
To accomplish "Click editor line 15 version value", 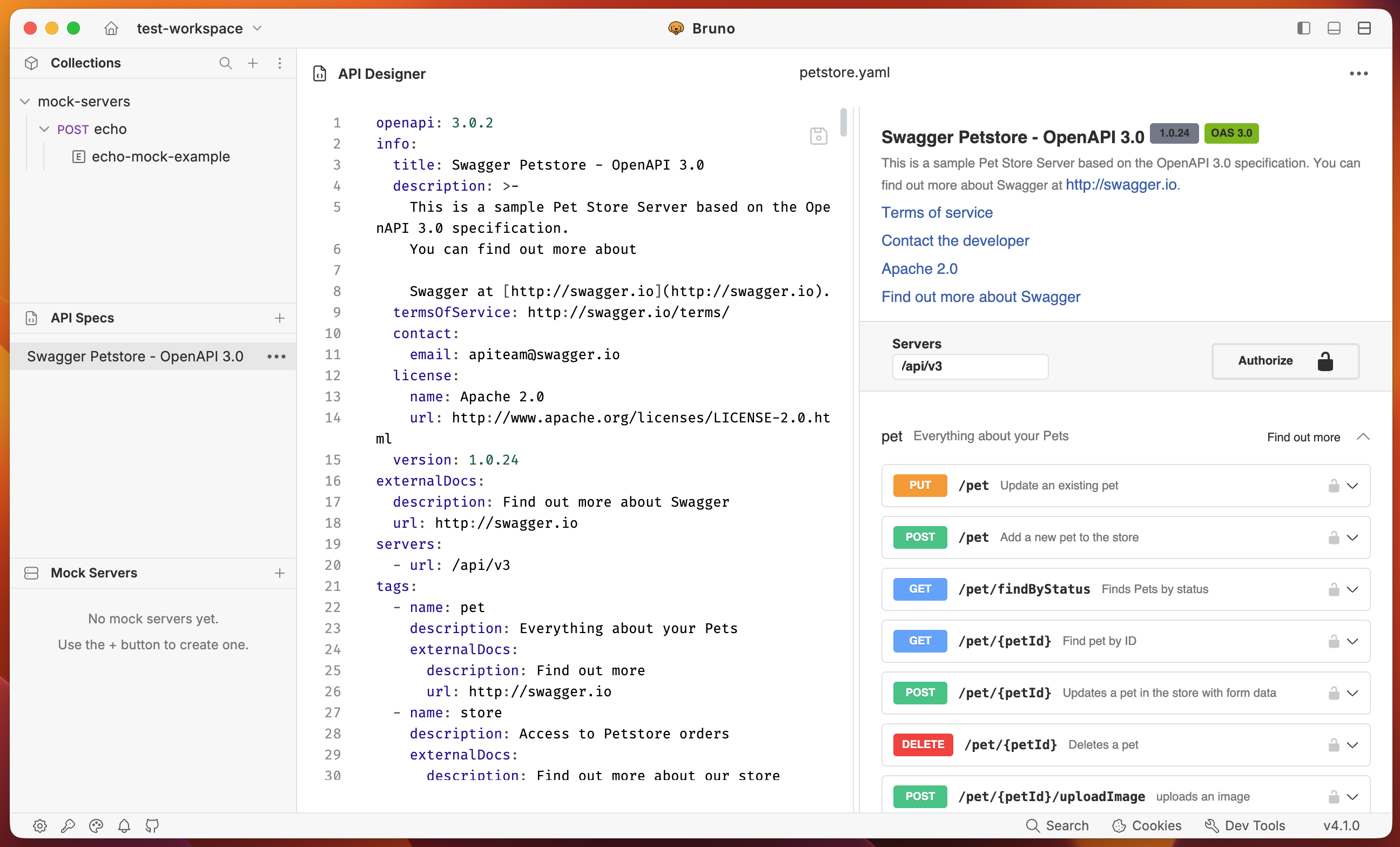I will (493, 460).
